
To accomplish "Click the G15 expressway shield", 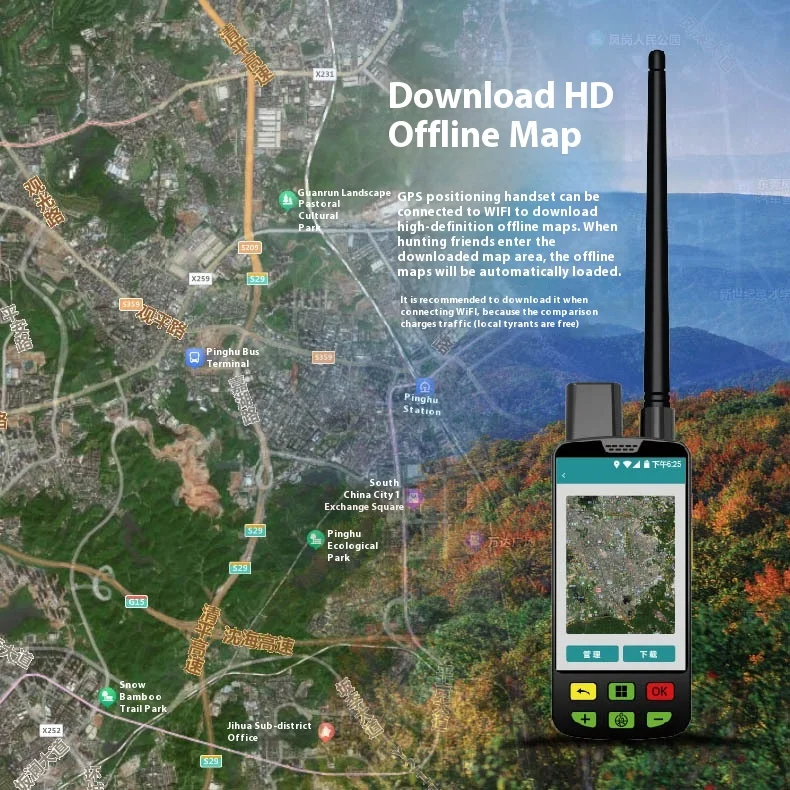I will 136,601.
